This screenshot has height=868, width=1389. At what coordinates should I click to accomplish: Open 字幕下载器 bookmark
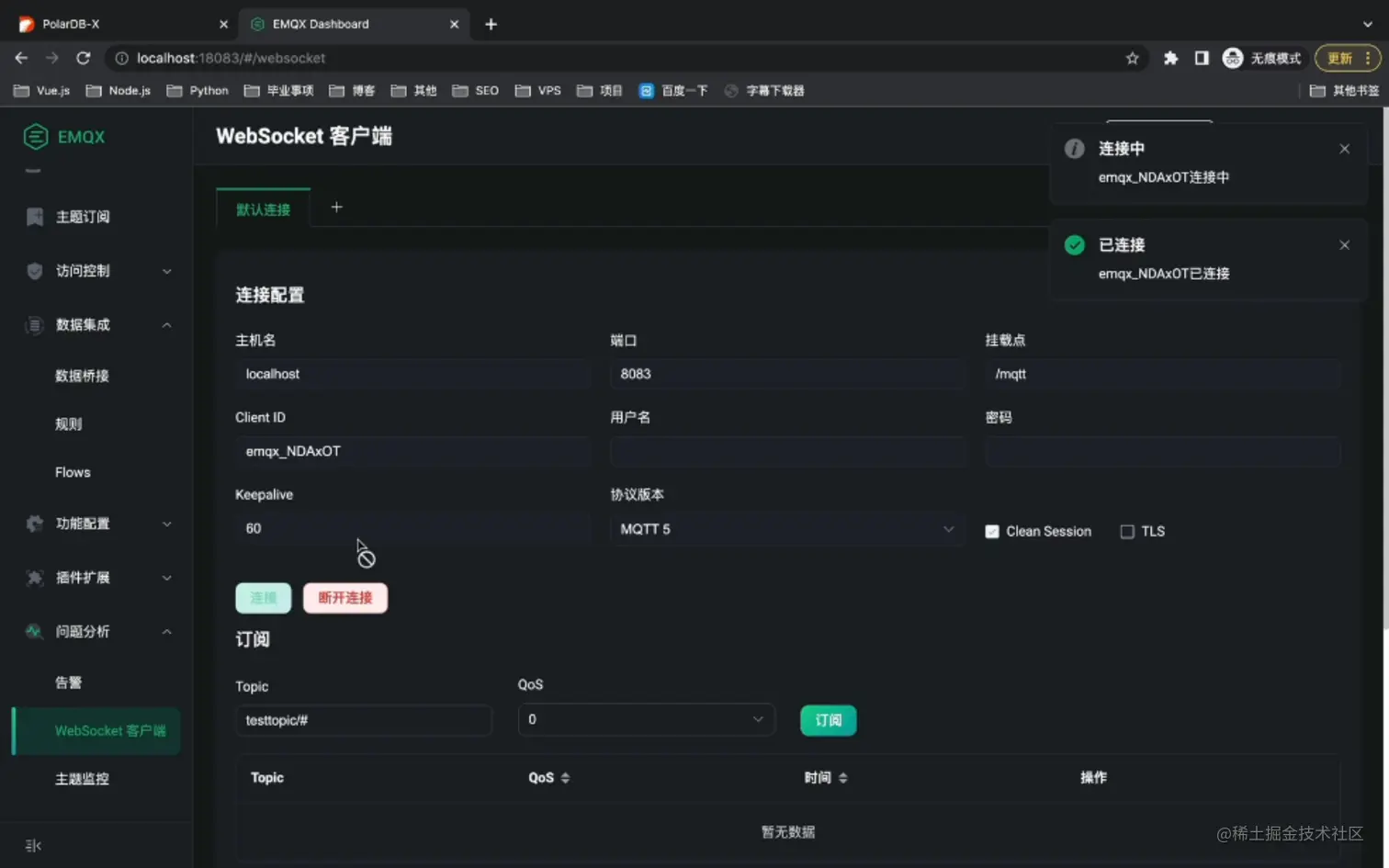764,91
